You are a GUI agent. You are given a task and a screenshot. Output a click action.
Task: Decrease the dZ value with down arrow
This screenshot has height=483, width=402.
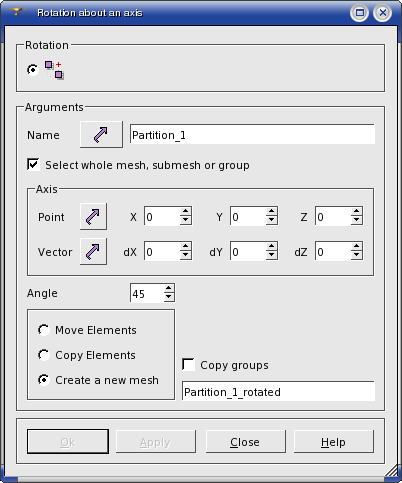[x=357, y=255]
